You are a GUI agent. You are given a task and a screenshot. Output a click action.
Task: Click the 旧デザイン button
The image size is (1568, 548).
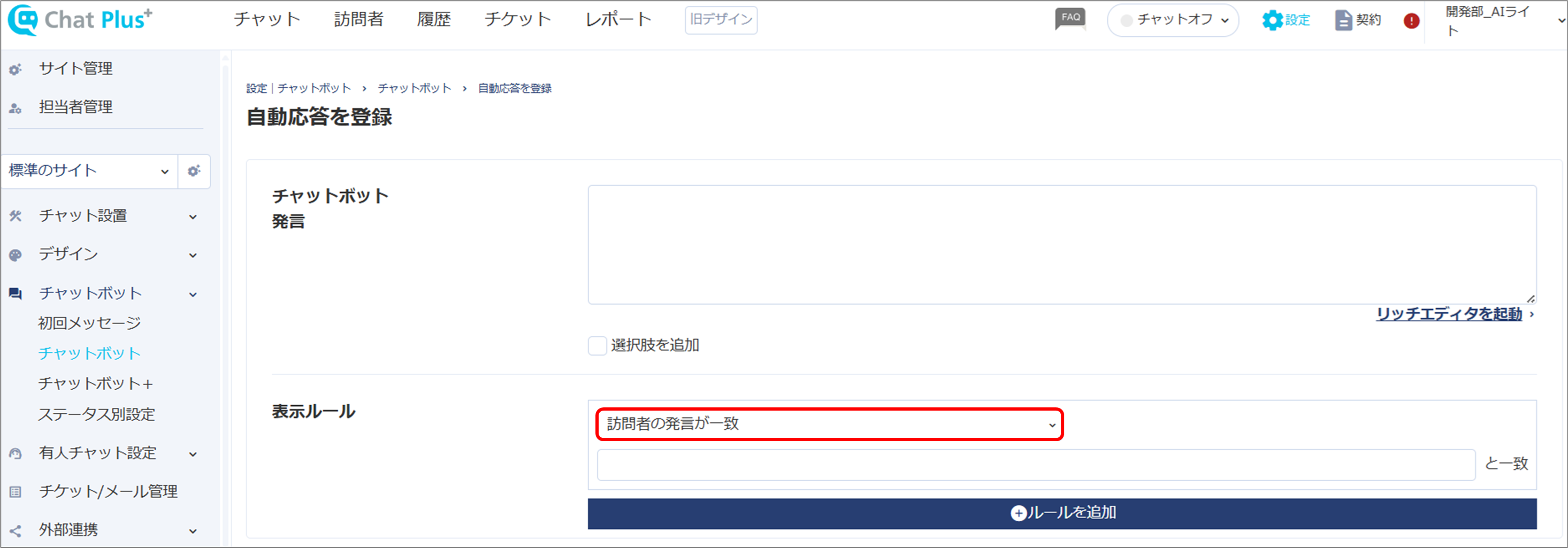(721, 20)
